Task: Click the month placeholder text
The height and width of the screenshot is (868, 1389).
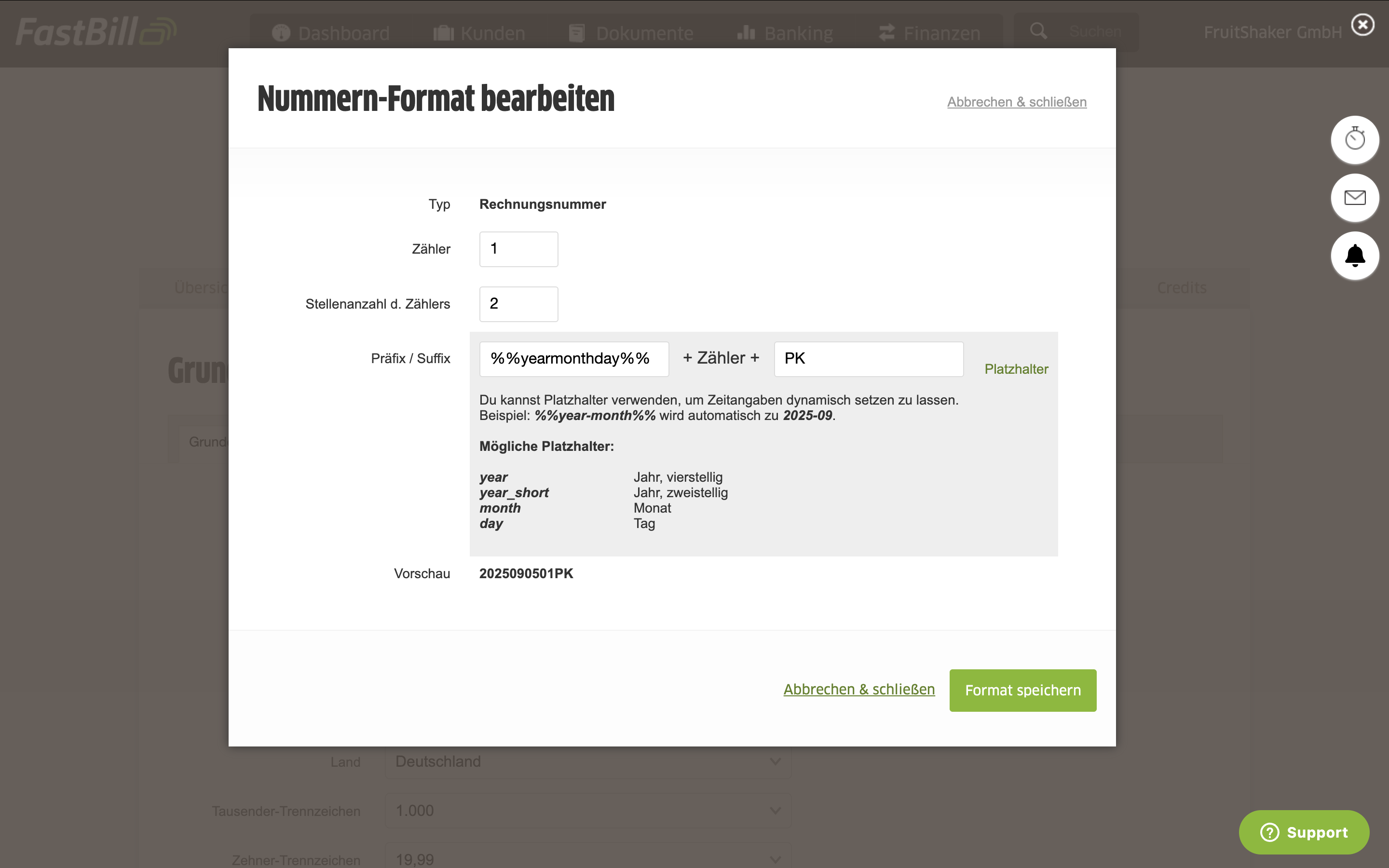Action: point(500,508)
